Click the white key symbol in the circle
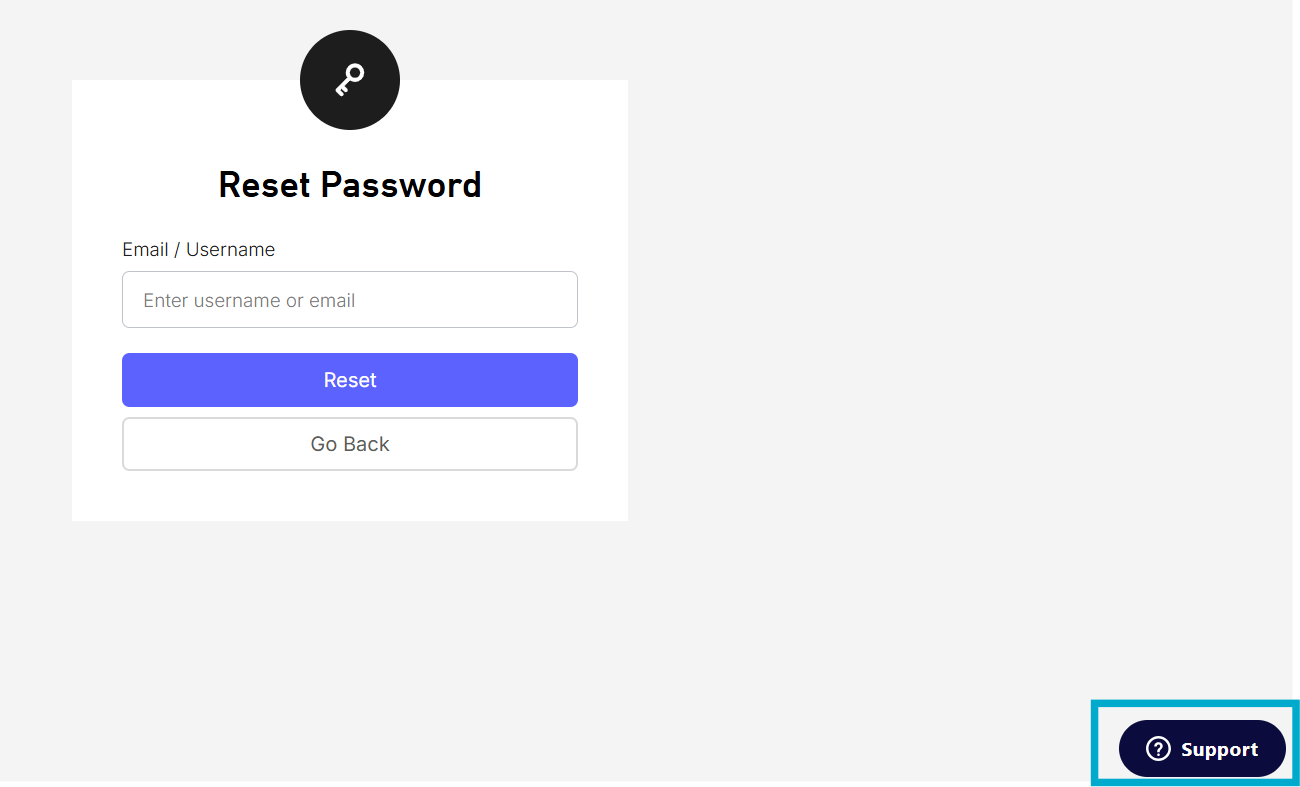The width and height of the screenshot is (1300, 787). [350, 79]
